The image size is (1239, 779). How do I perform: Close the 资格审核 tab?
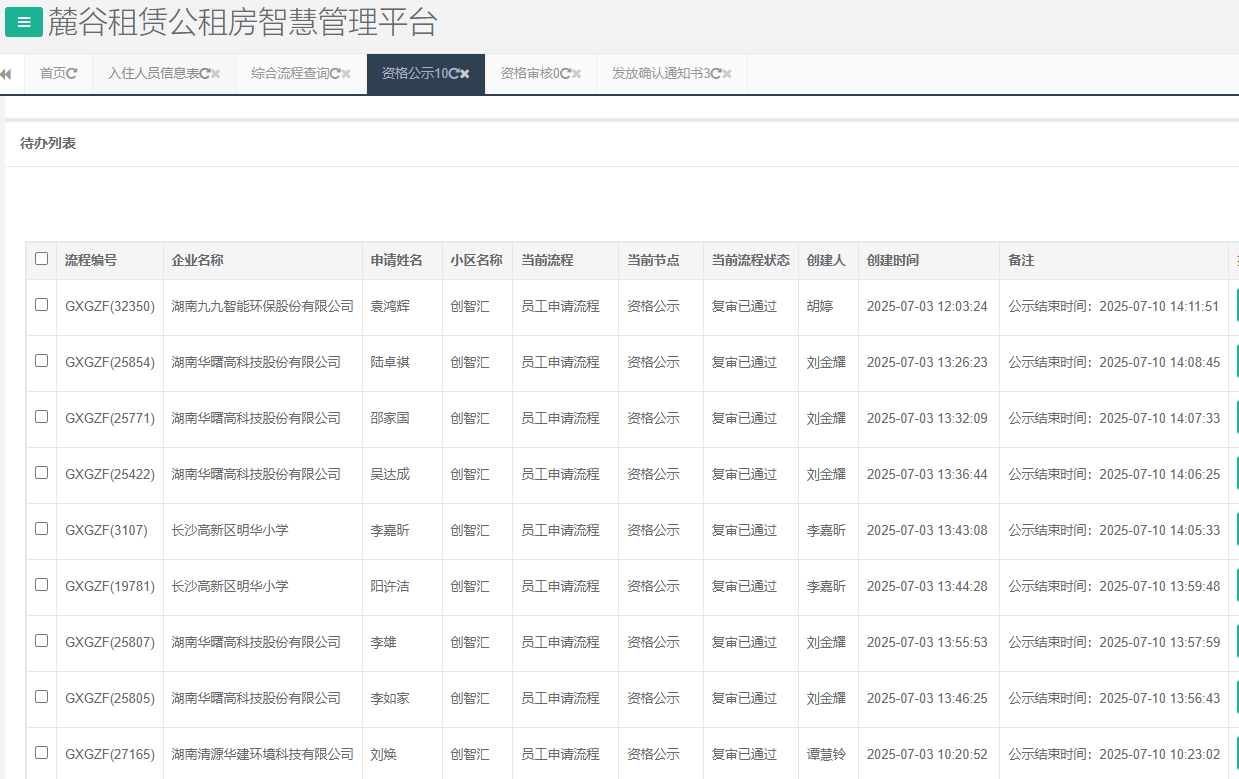click(575, 74)
